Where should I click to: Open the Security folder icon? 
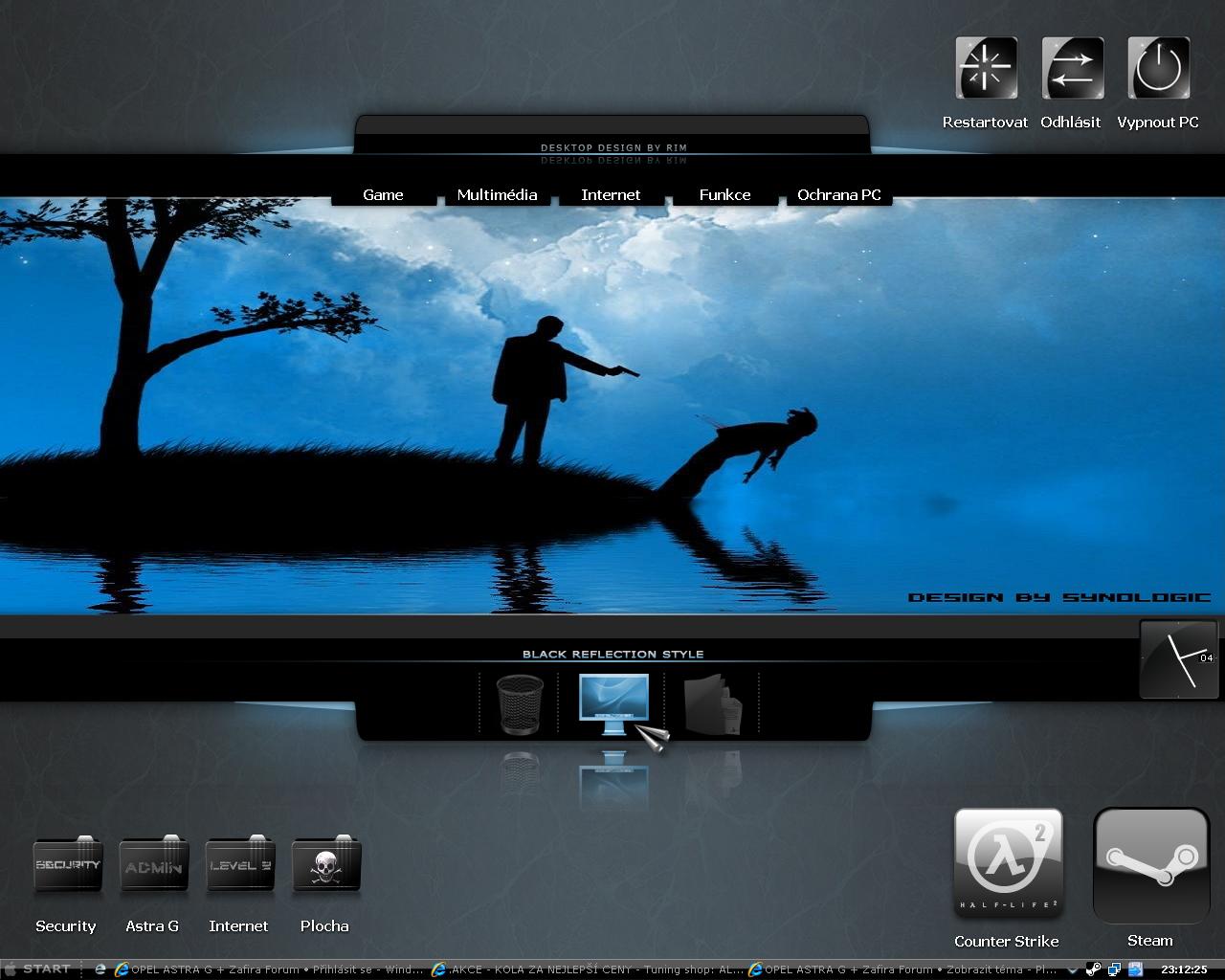coord(67,865)
